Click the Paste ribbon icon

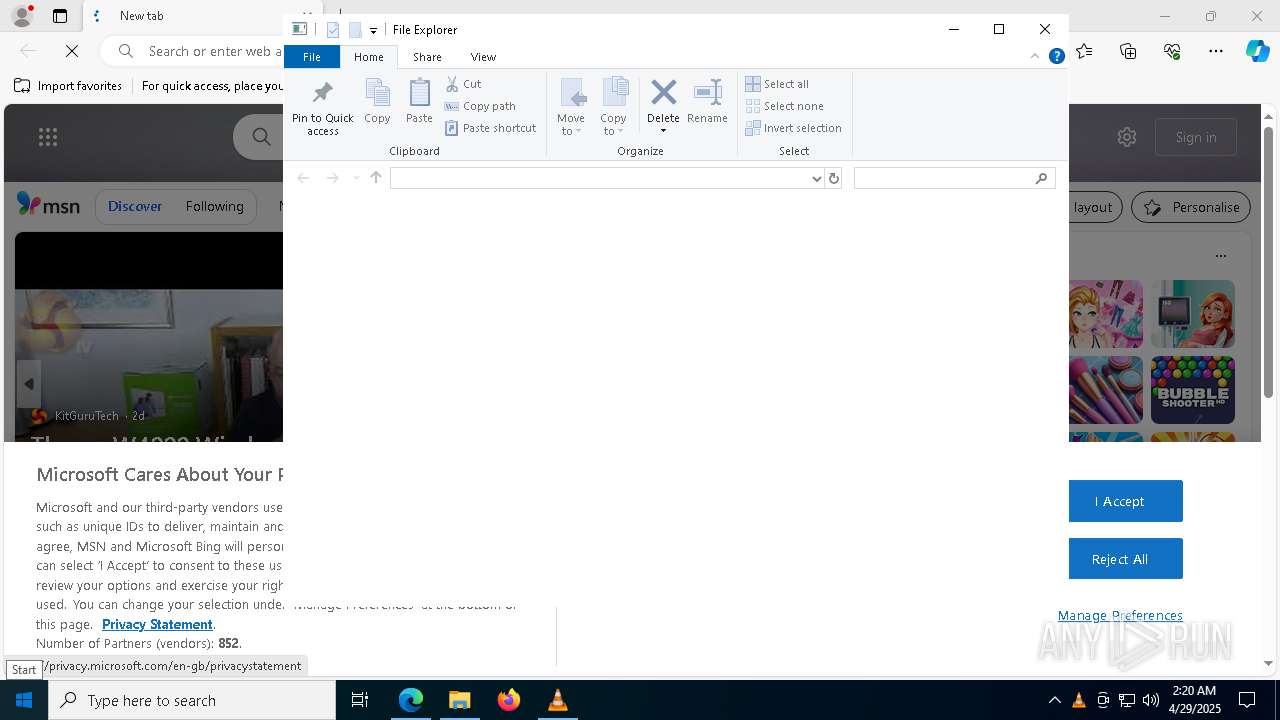[419, 101]
